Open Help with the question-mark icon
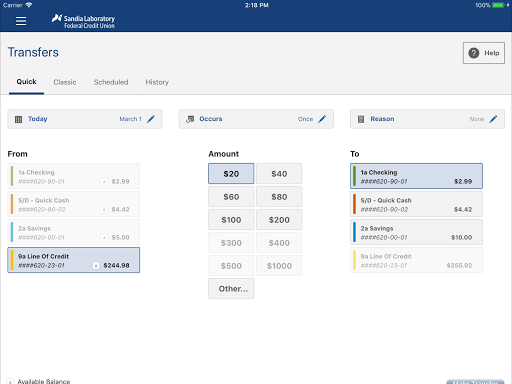512x384 pixels. tap(474, 53)
